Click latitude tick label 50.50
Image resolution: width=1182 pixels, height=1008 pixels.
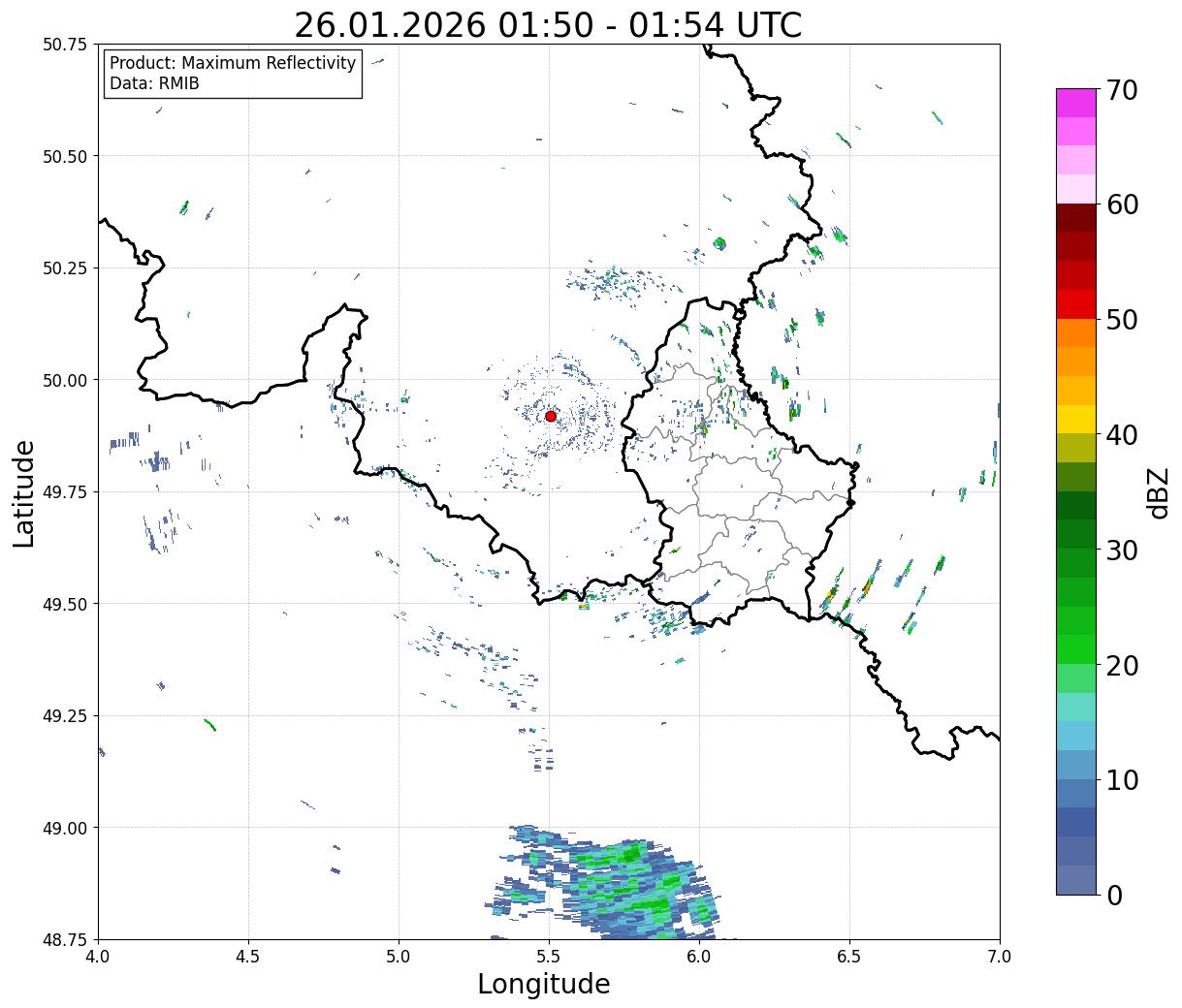coord(64,156)
